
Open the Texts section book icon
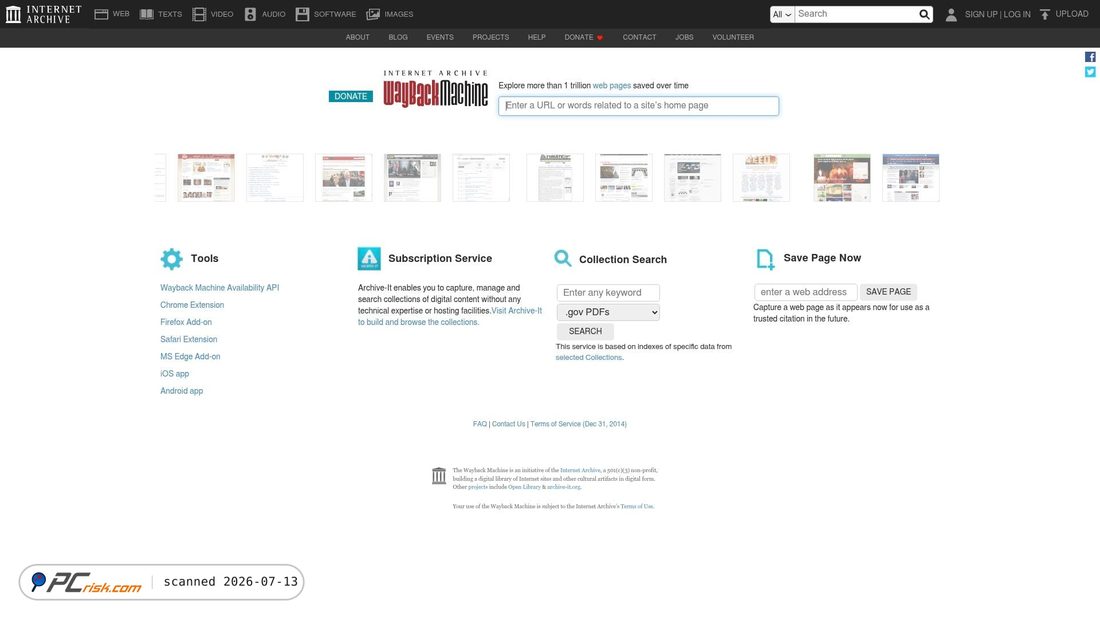147,14
